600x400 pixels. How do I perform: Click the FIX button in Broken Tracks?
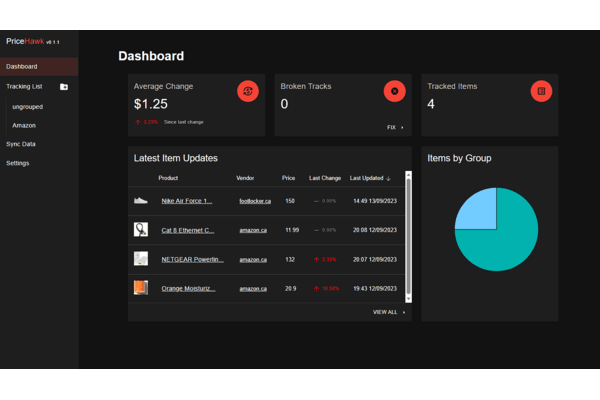point(395,127)
